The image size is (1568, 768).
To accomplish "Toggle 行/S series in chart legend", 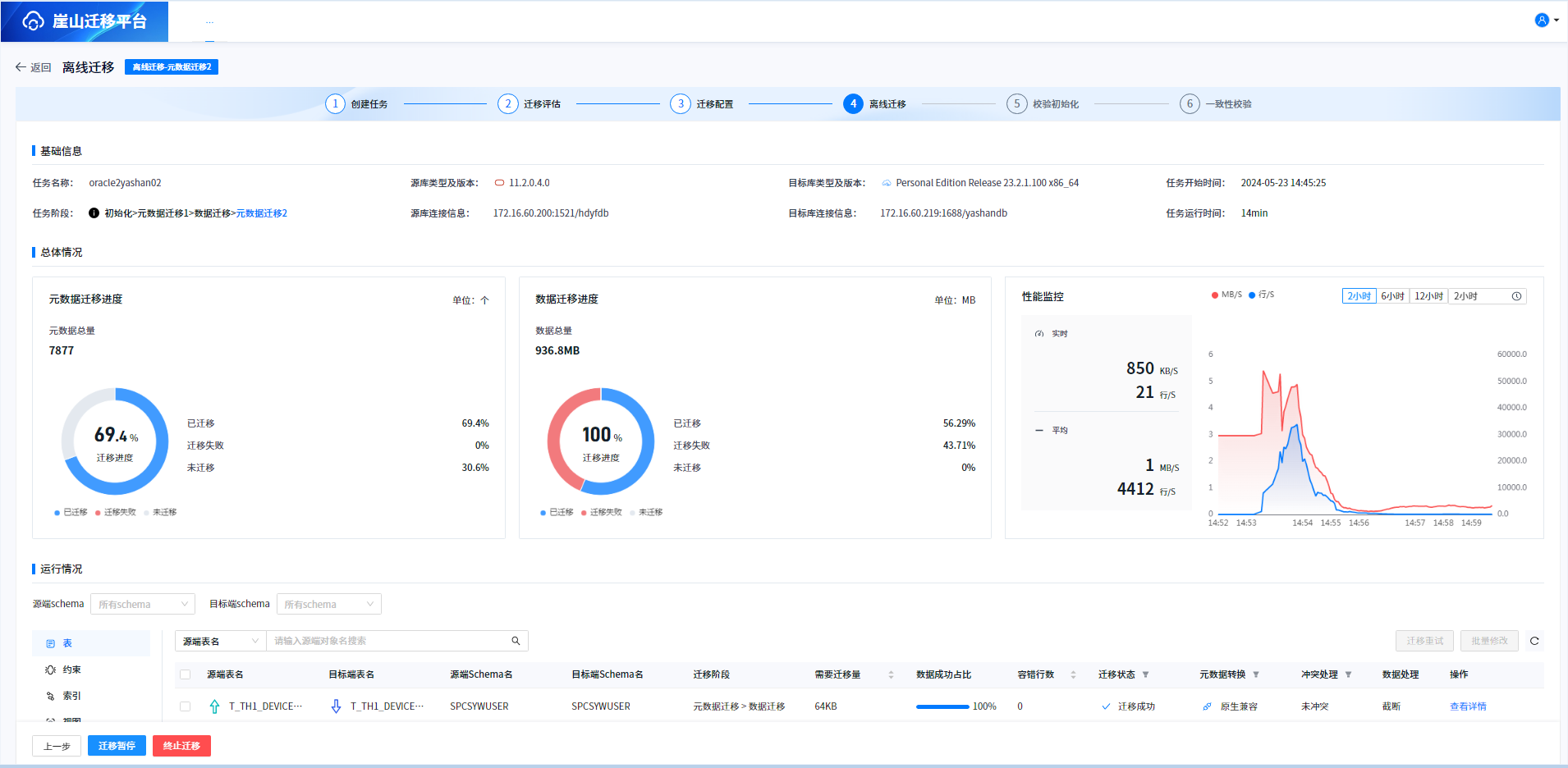I will tap(1262, 295).
